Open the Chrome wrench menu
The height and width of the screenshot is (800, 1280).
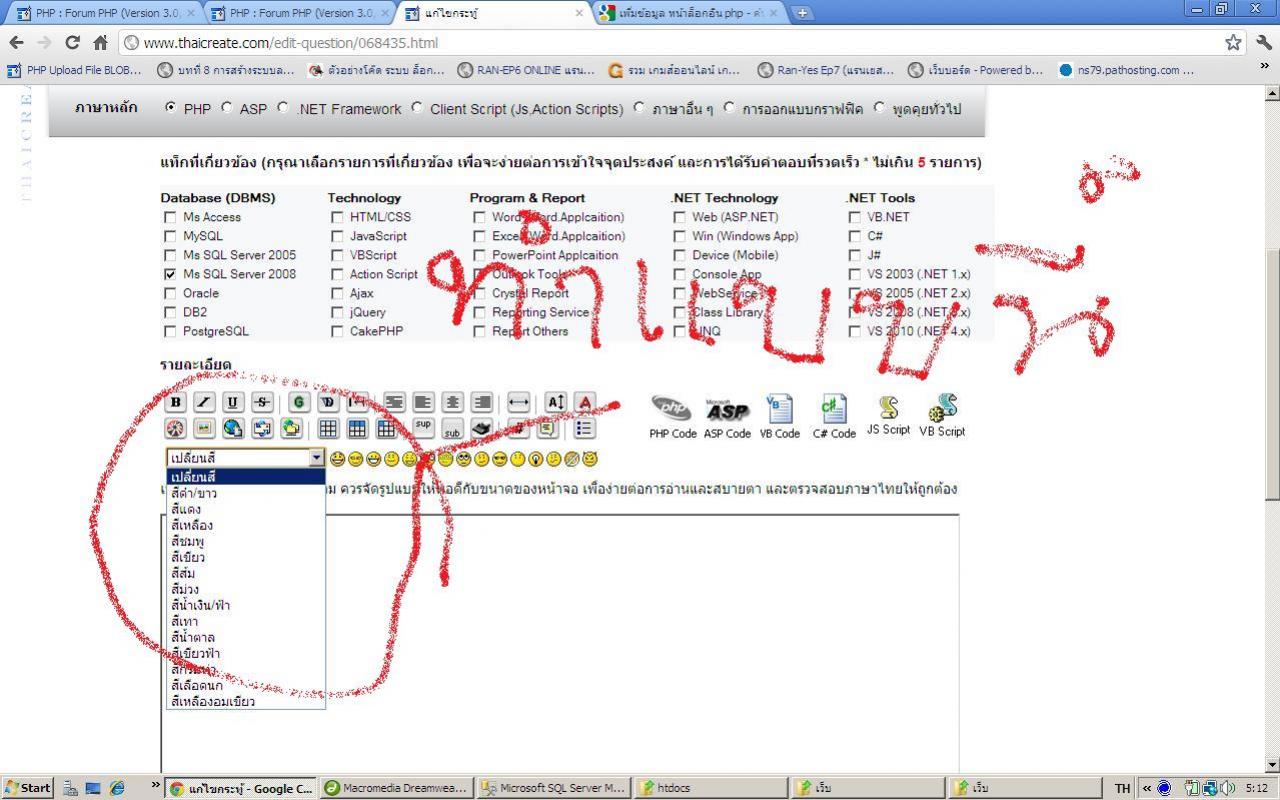click(x=1264, y=42)
